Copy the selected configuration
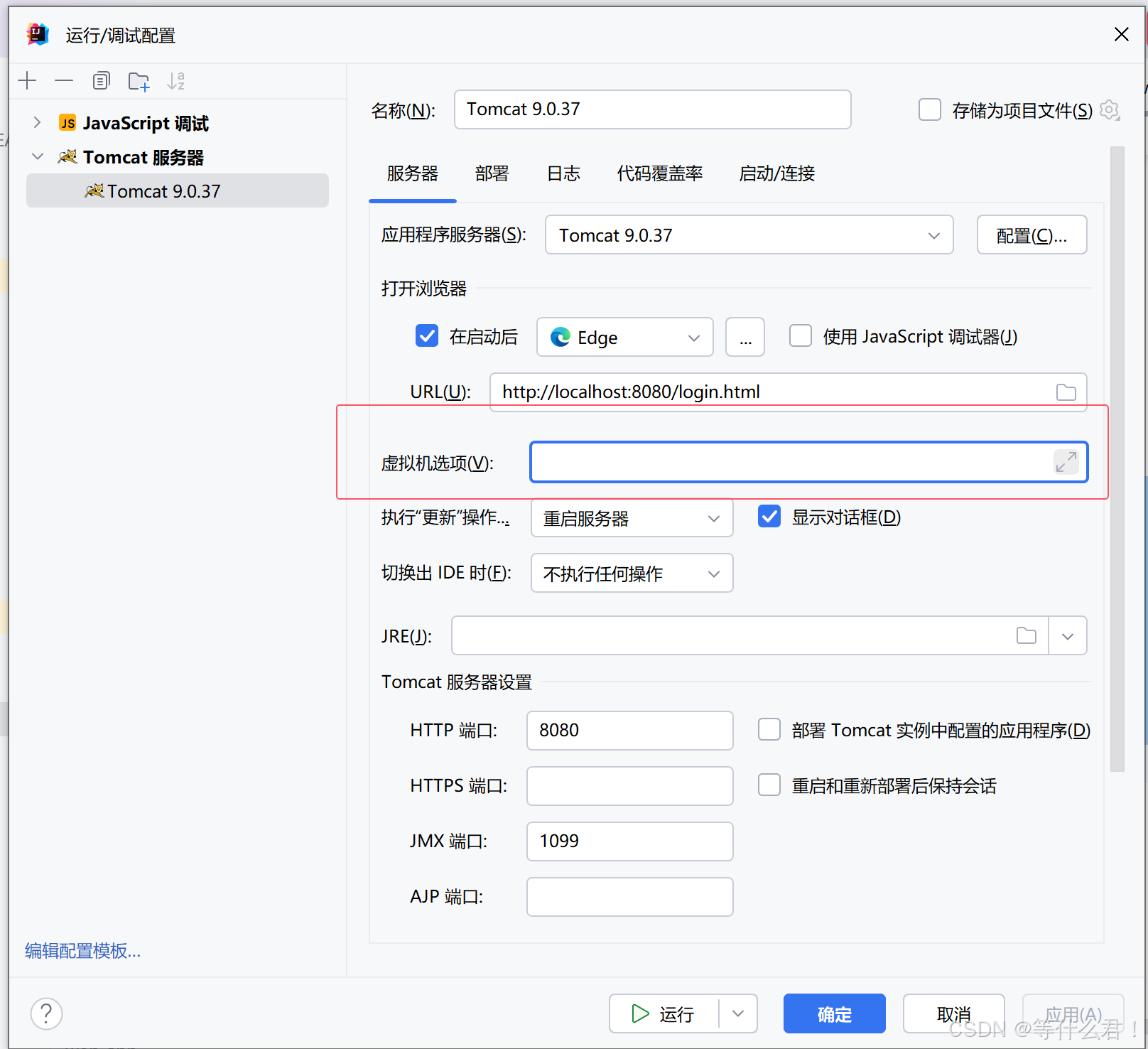This screenshot has height=1049, width=1148. coord(102,81)
